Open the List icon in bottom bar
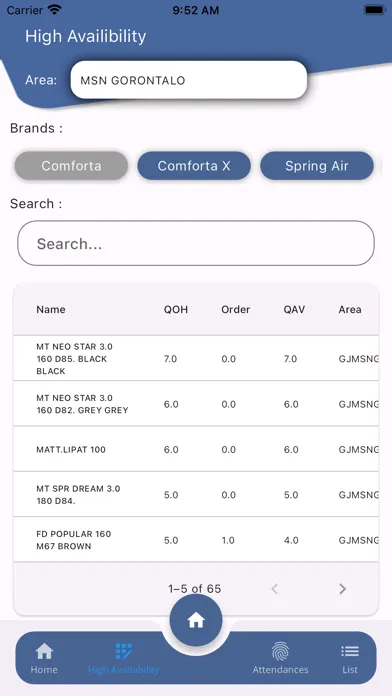The width and height of the screenshot is (392, 696). coord(350,651)
